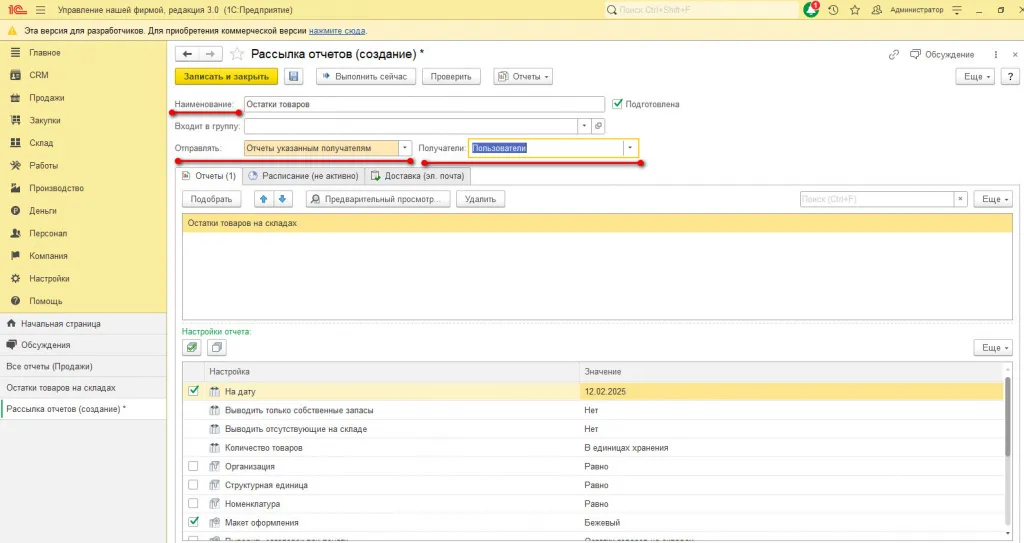Enable the Организация setting checkbox
The height and width of the screenshot is (543, 1024).
tap(194, 466)
